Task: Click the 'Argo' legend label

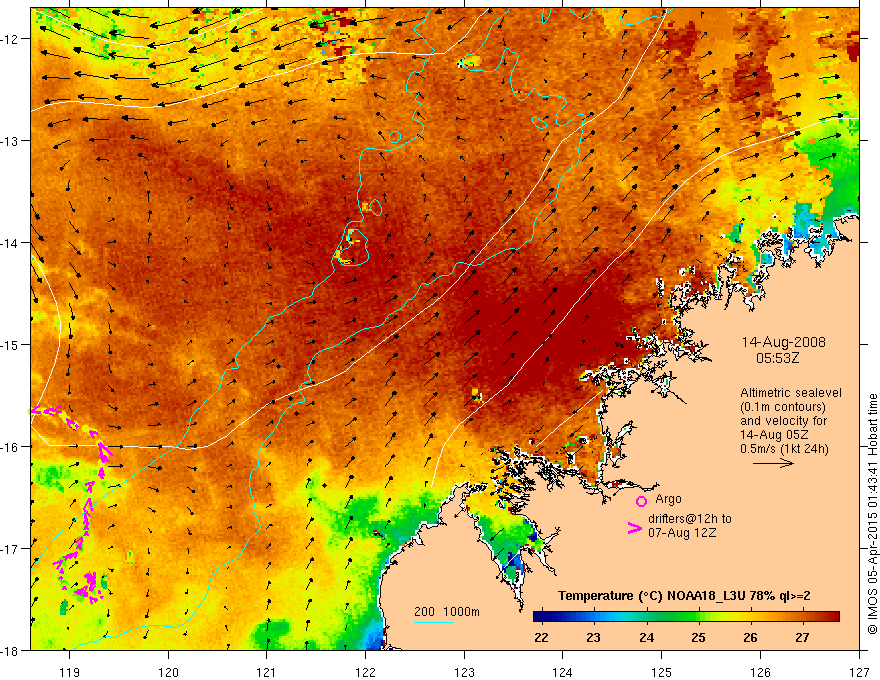Action: 668,499
